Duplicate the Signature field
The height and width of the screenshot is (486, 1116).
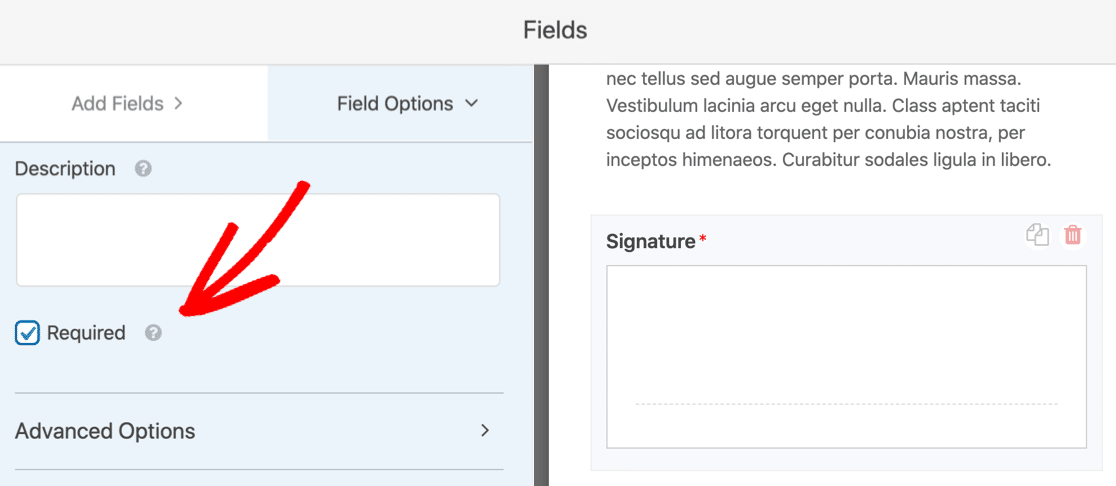pos(1038,235)
